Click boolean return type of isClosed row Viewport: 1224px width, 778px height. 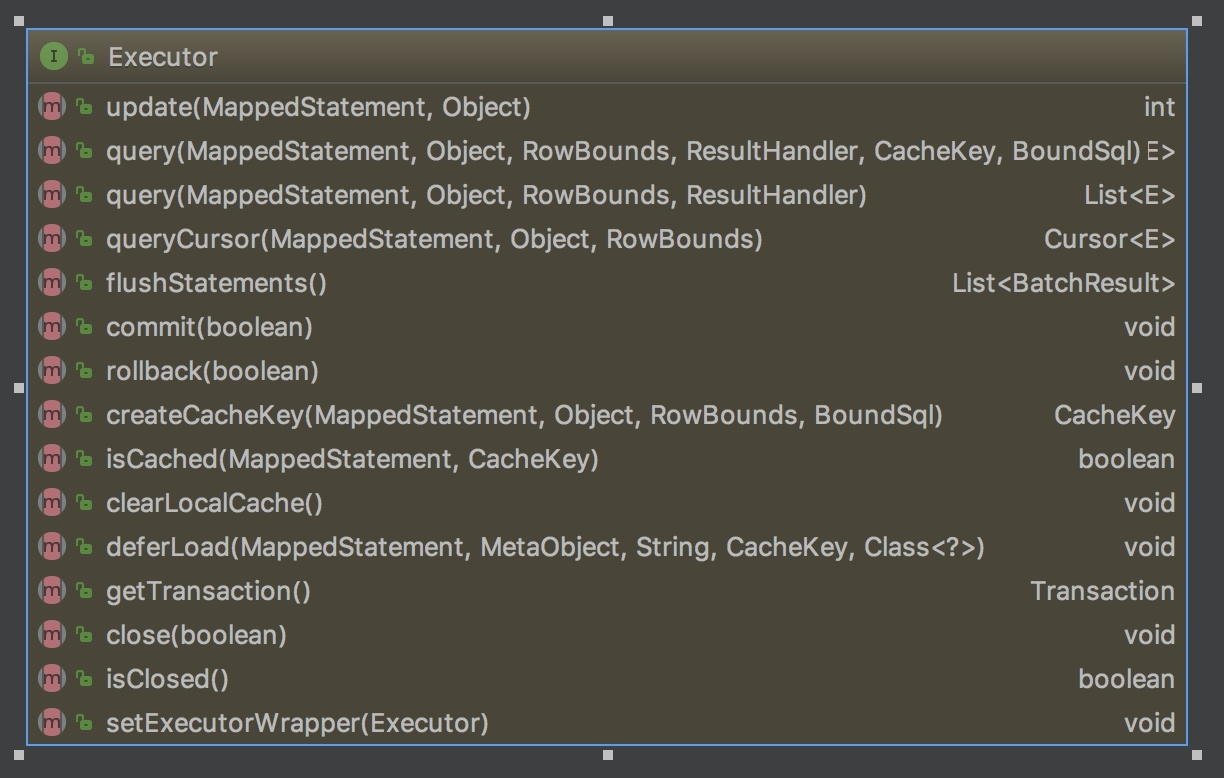click(x=1127, y=679)
